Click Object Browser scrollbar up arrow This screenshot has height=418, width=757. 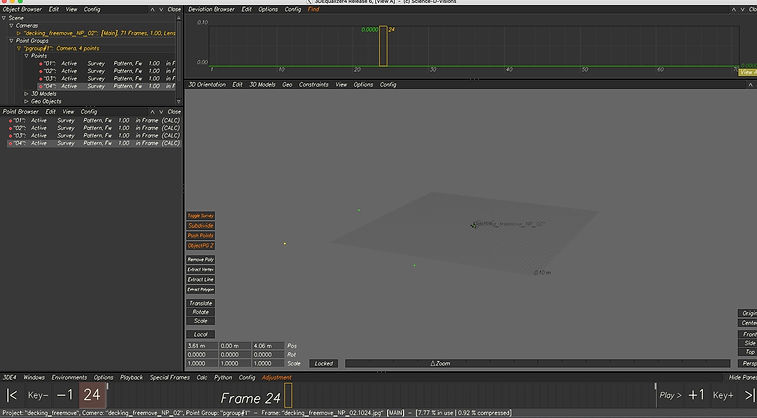click(179, 18)
